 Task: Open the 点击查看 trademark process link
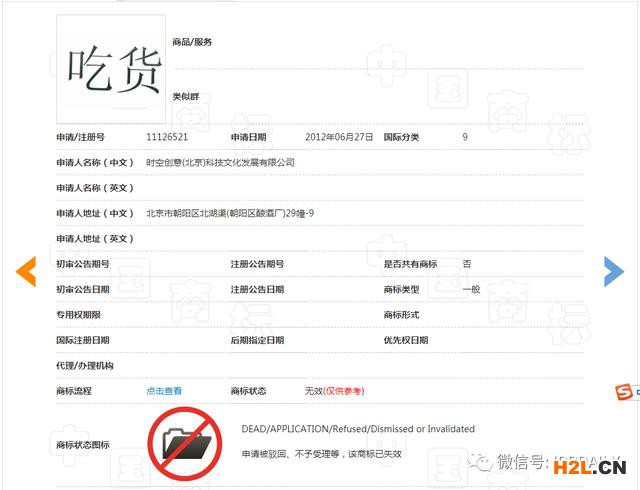coord(164,391)
